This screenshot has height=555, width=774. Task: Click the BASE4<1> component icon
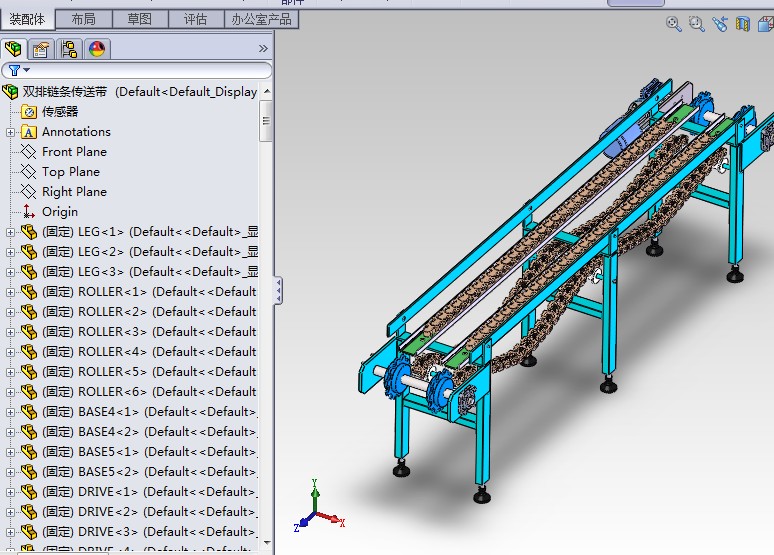(x=29, y=412)
